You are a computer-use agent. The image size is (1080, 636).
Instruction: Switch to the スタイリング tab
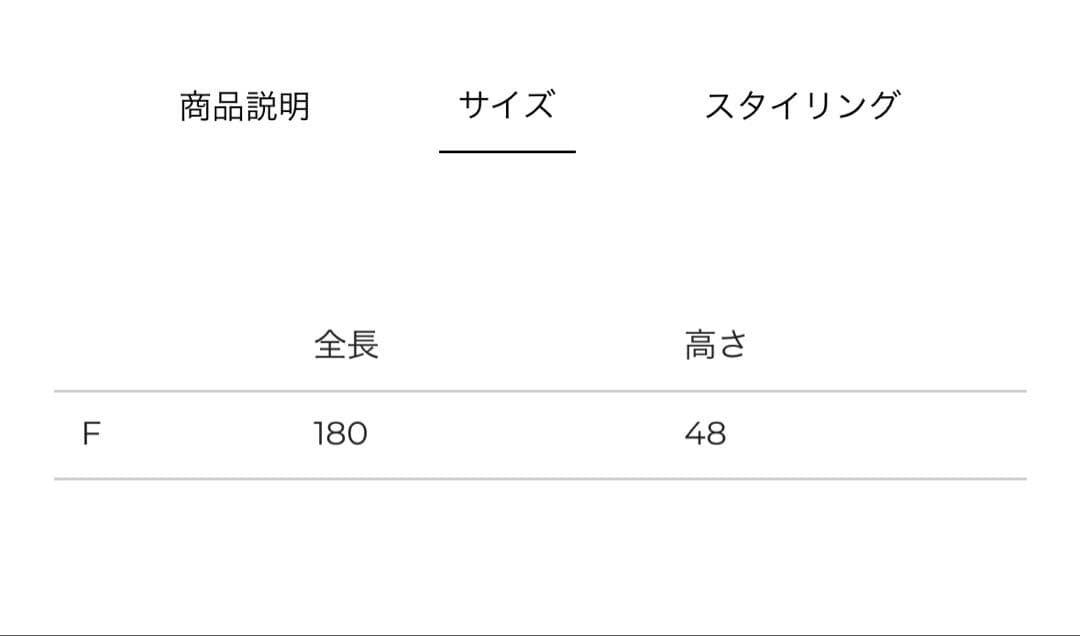(802, 105)
